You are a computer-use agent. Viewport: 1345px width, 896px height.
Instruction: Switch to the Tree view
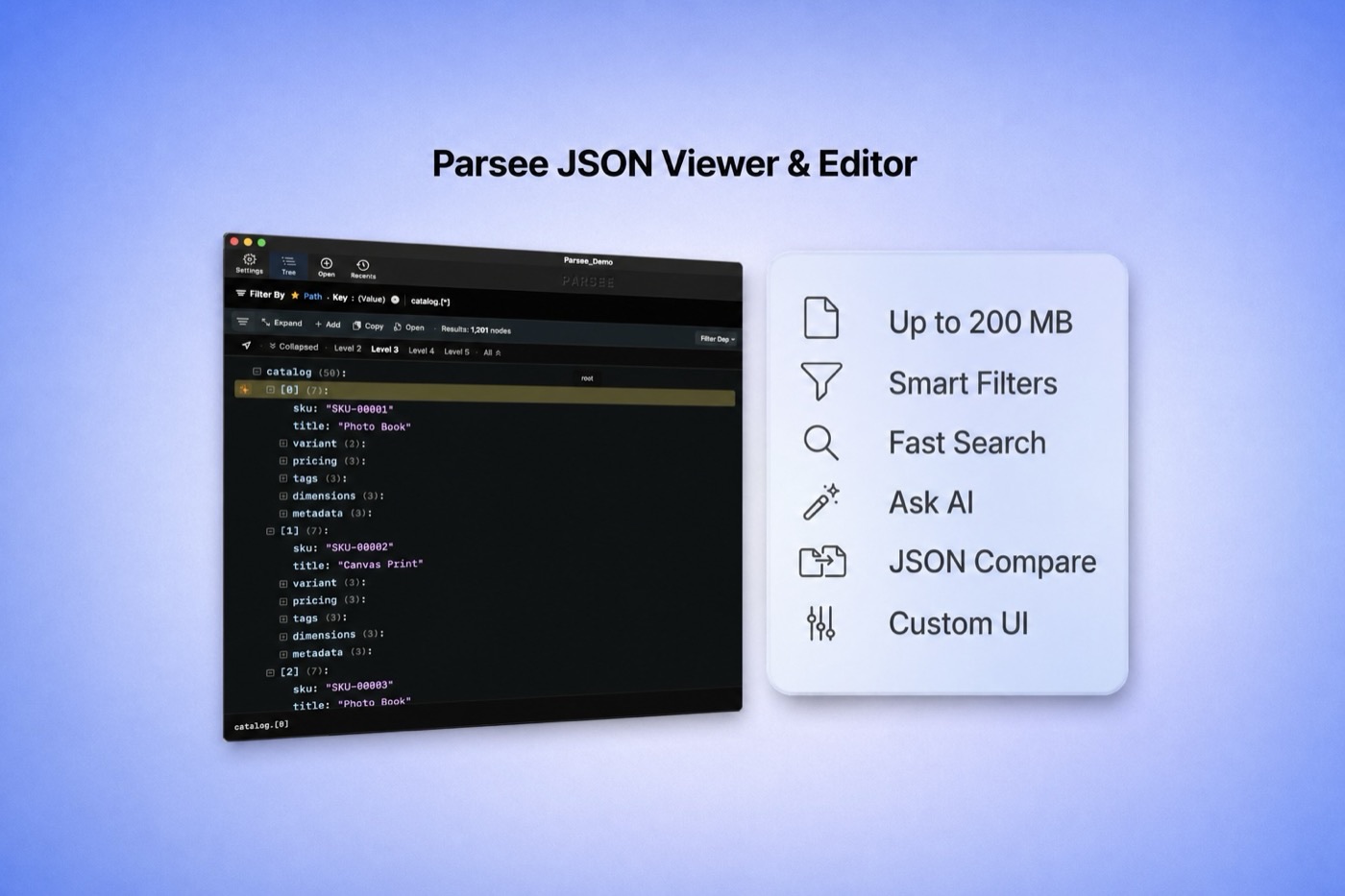tap(288, 266)
